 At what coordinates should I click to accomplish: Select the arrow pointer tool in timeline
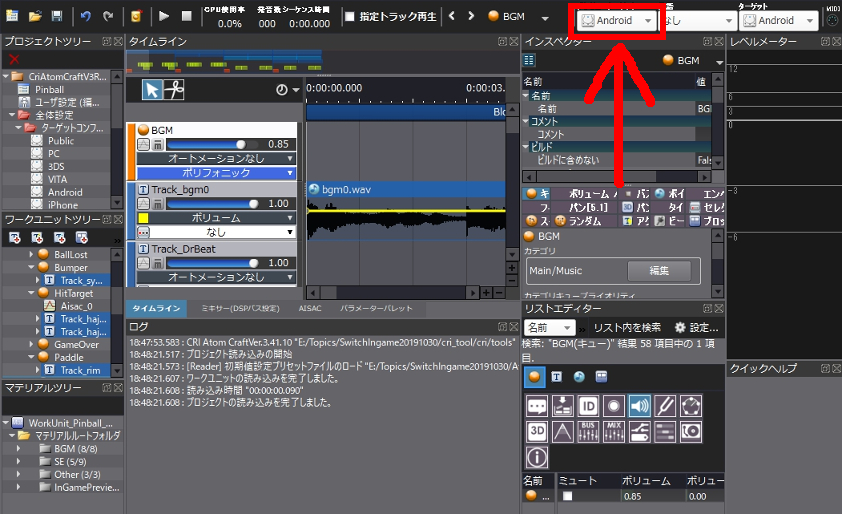pyautogui.click(x=153, y=90)
